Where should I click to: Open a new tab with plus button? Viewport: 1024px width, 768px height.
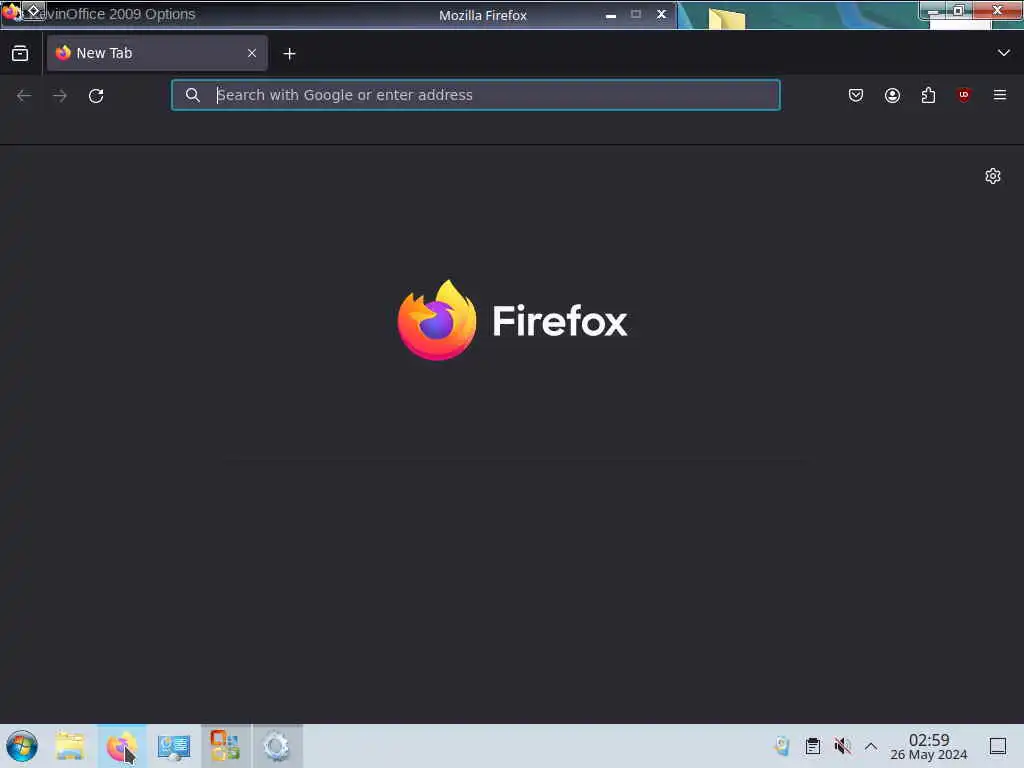pos(289,54)
